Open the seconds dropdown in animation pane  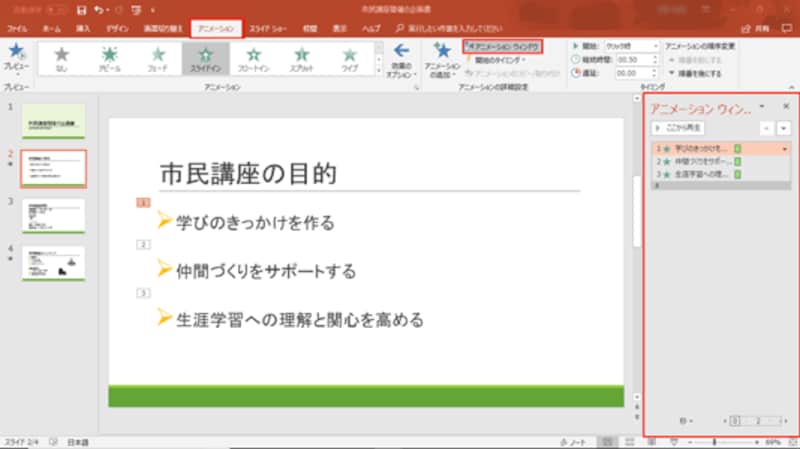[686, 421]
